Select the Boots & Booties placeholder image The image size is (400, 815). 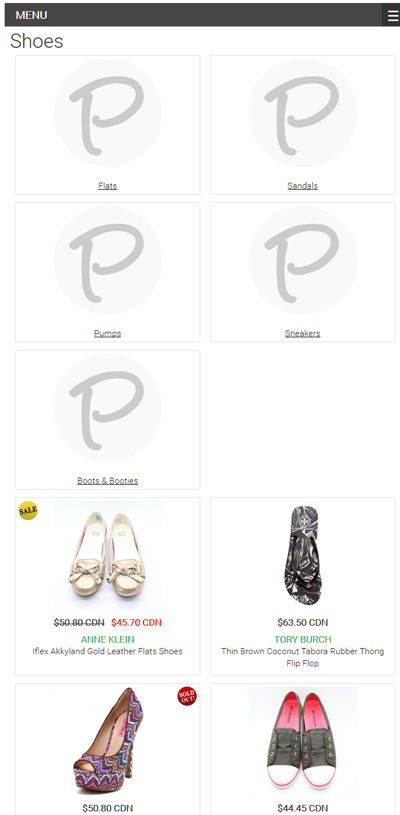(x=108, y=408)
